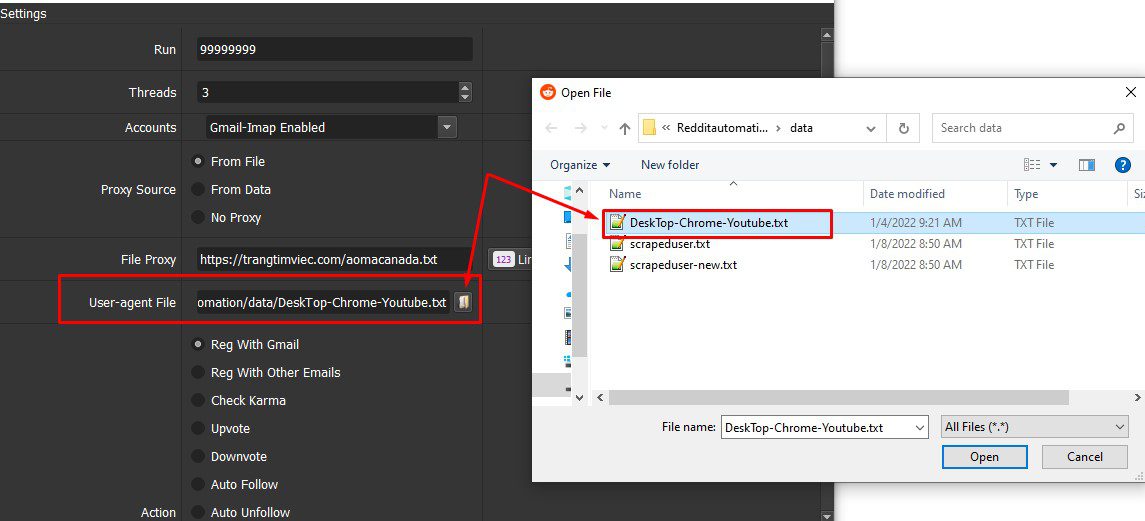This screenshot has width=1145, height=521.
Task: Sort files by the Type column header
Action: [1026, 194]
